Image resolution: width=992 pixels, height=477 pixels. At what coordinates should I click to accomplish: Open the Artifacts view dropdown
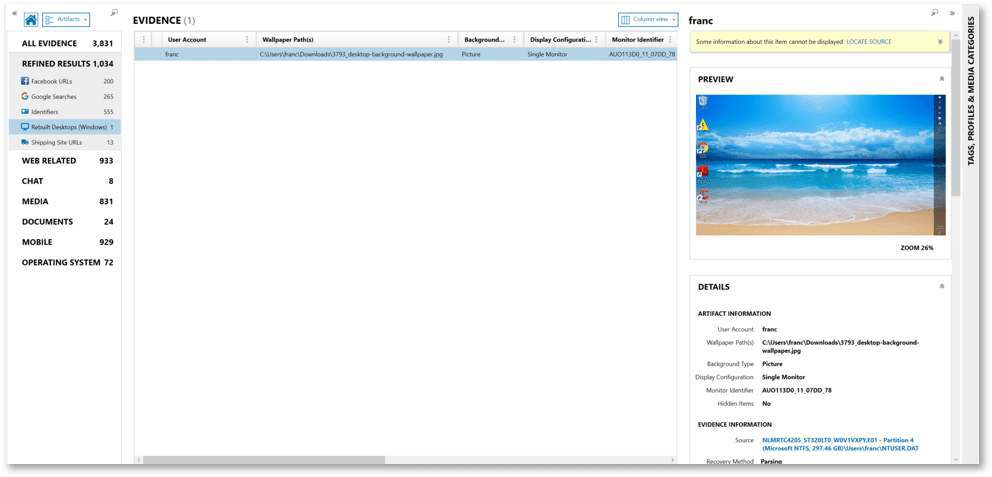click(66, 19)
